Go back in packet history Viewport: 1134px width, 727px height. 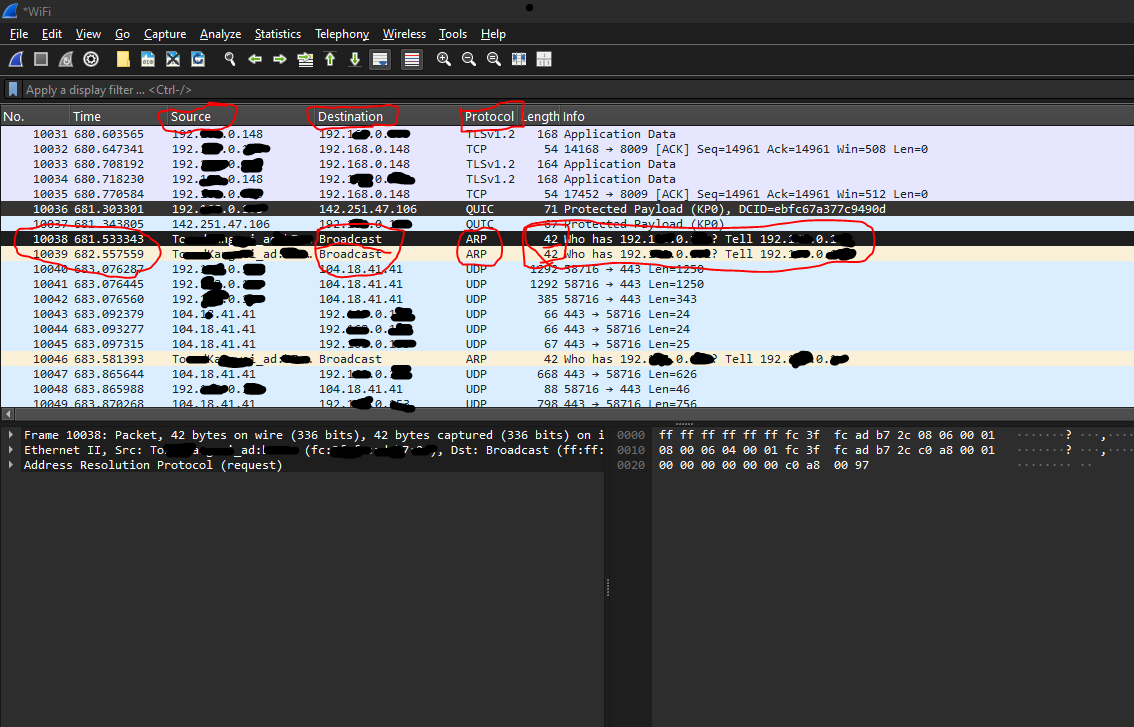254,59
